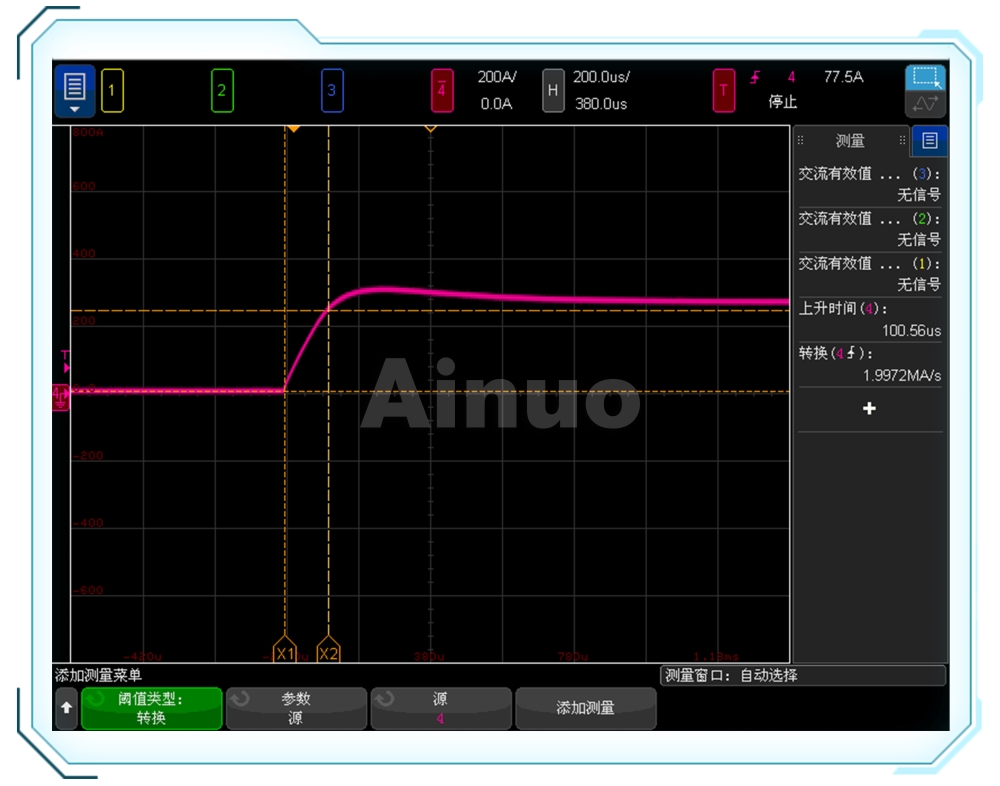
Task: Open the main menu icon at top-left
Action: [x=75, y=90]
